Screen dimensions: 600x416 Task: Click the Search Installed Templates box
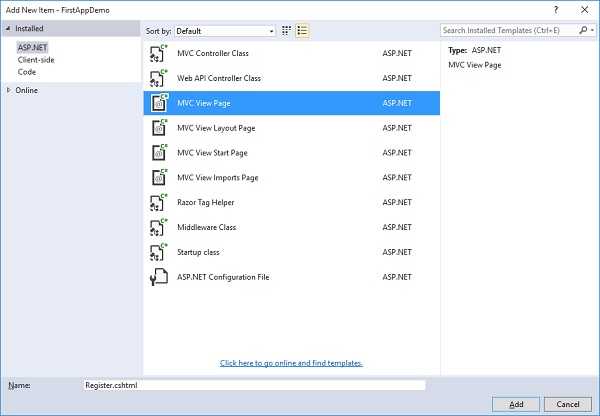pyautogui.click(x=509, y=30)
